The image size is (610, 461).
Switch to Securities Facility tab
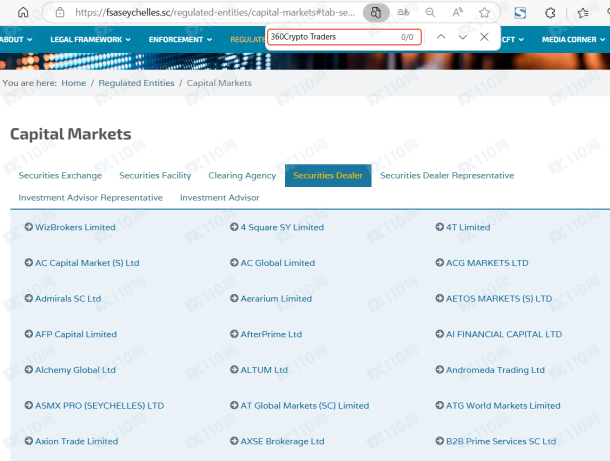155,175
